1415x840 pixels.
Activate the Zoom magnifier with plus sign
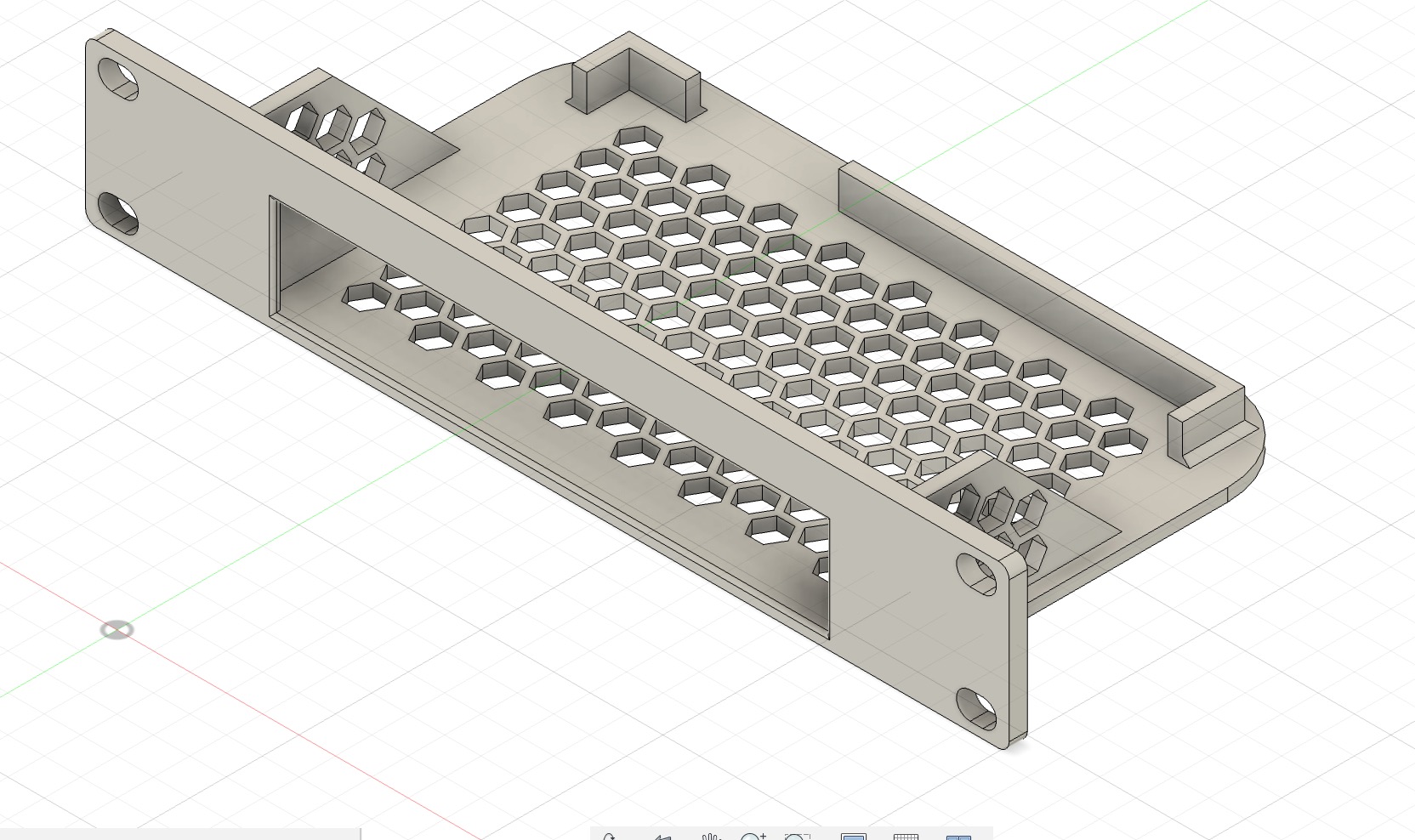pyautogui.click(x=753, y=837)
